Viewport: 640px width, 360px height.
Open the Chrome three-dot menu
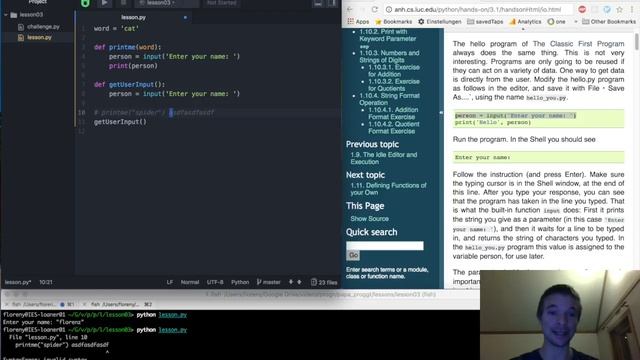pos(633,9)
